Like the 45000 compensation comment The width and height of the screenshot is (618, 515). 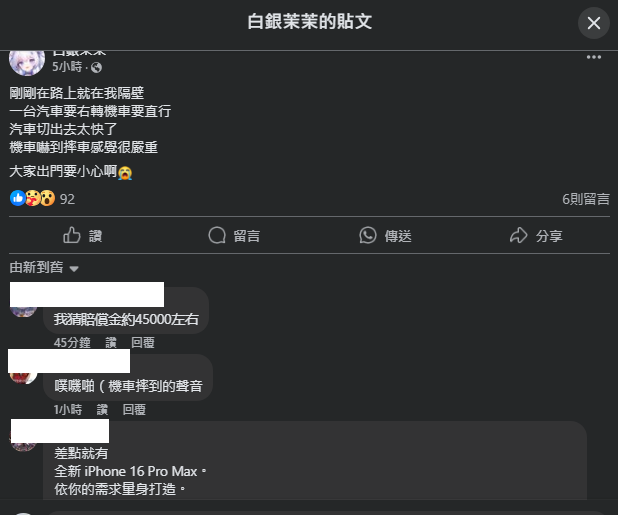[111, 342]
